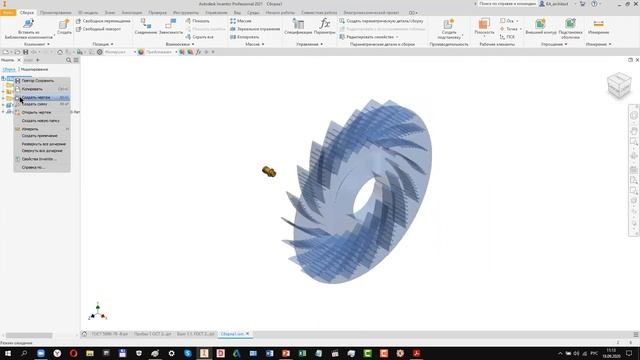This screenshot has height=360, width=640.
Task: Click Зеркальное отражение tool
Action: pyautogui.click(x=255, y=29)
